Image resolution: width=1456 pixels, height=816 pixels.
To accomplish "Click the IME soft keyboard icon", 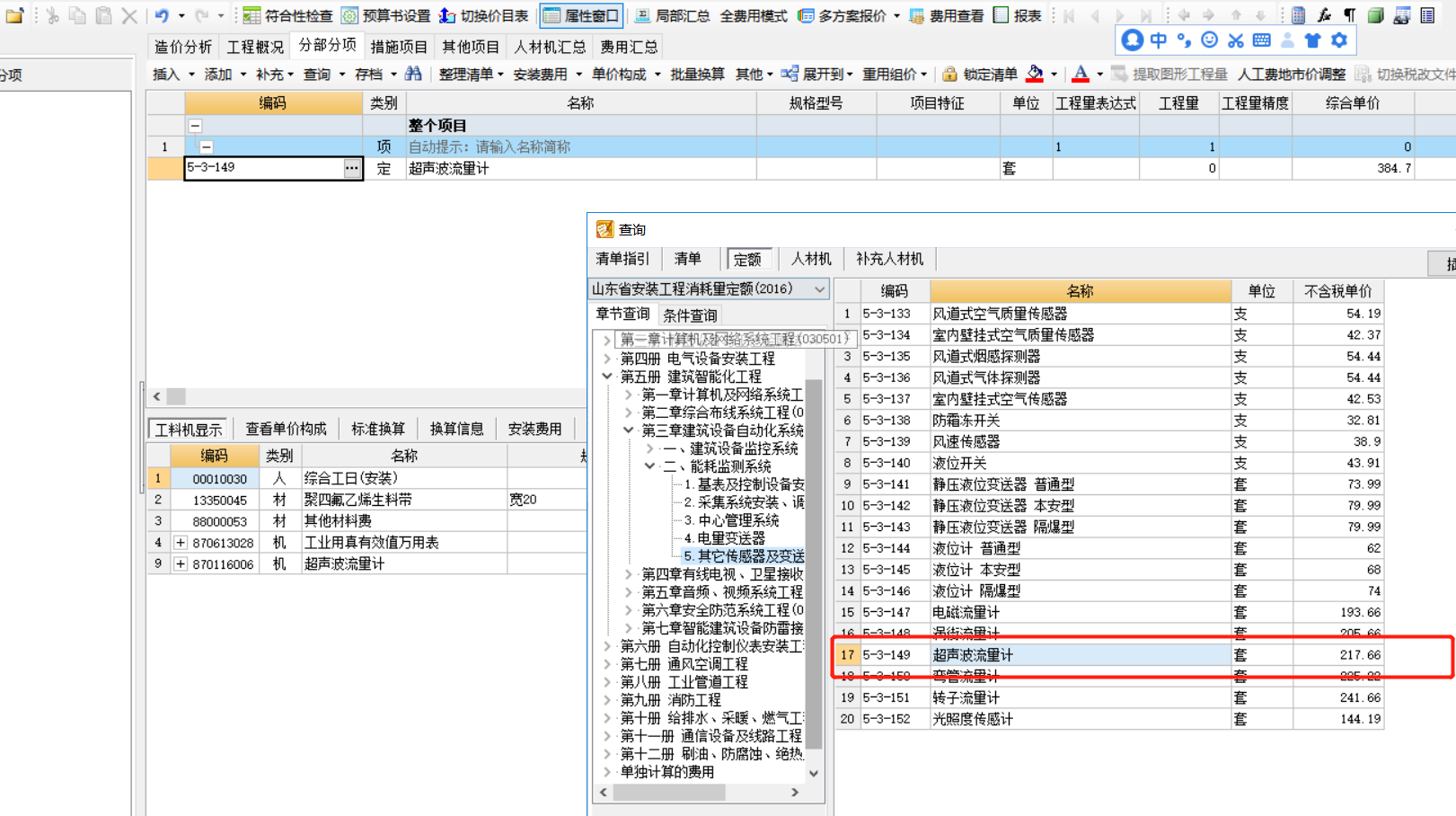I will pyautogui.click(x=1262, y=40).
